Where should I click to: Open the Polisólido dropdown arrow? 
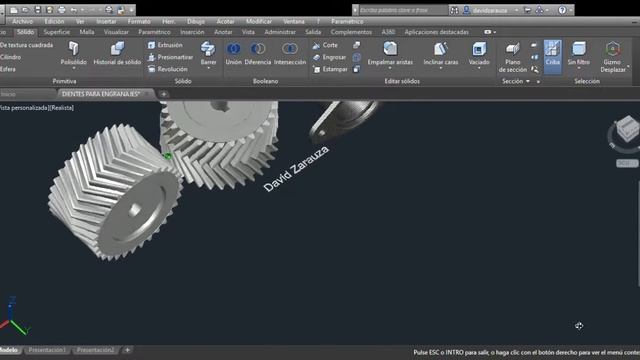coord(73,68)
